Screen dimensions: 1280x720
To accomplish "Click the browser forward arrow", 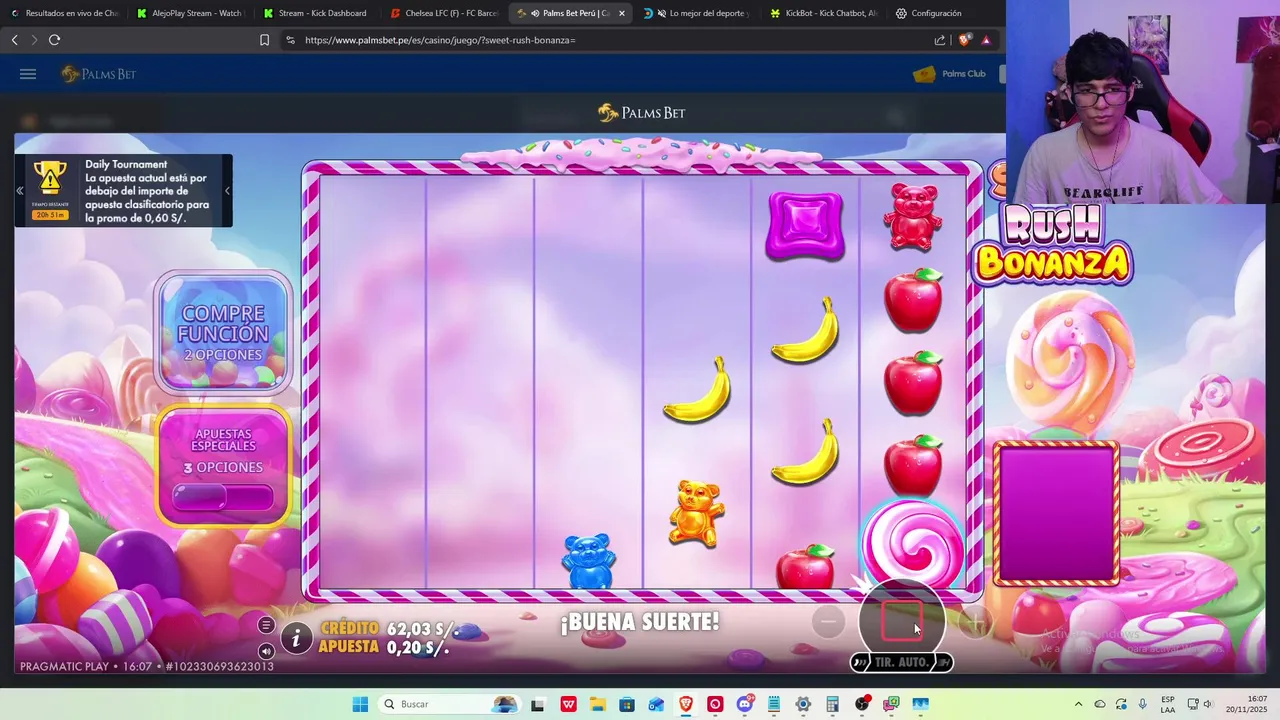I will [x=34, y=40].
